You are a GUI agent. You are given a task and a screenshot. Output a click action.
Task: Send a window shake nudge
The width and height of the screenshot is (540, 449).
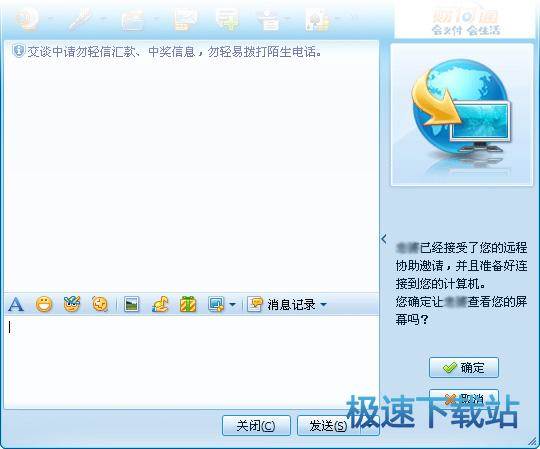pyautogui.click(x=100, y=304)
